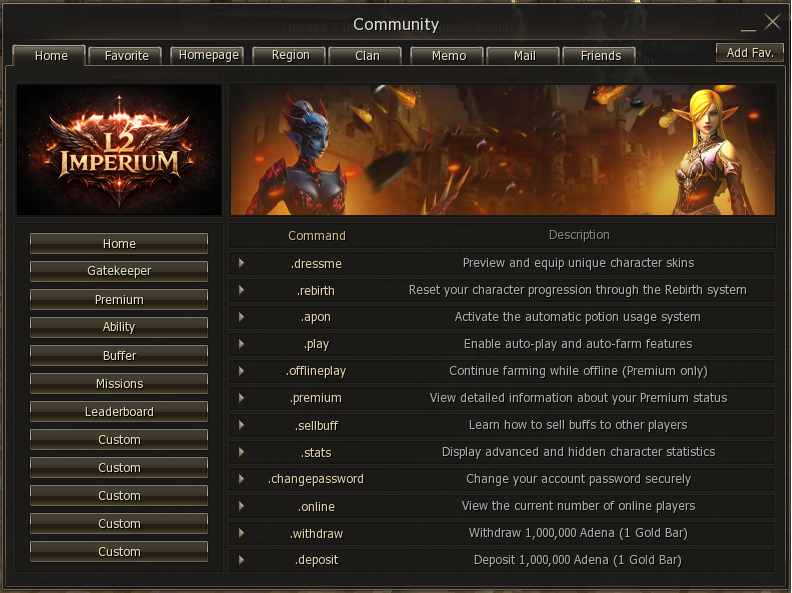The image size is (792, 593).
Task: Open the Favorite tab
Action: (x=126, y=56)
